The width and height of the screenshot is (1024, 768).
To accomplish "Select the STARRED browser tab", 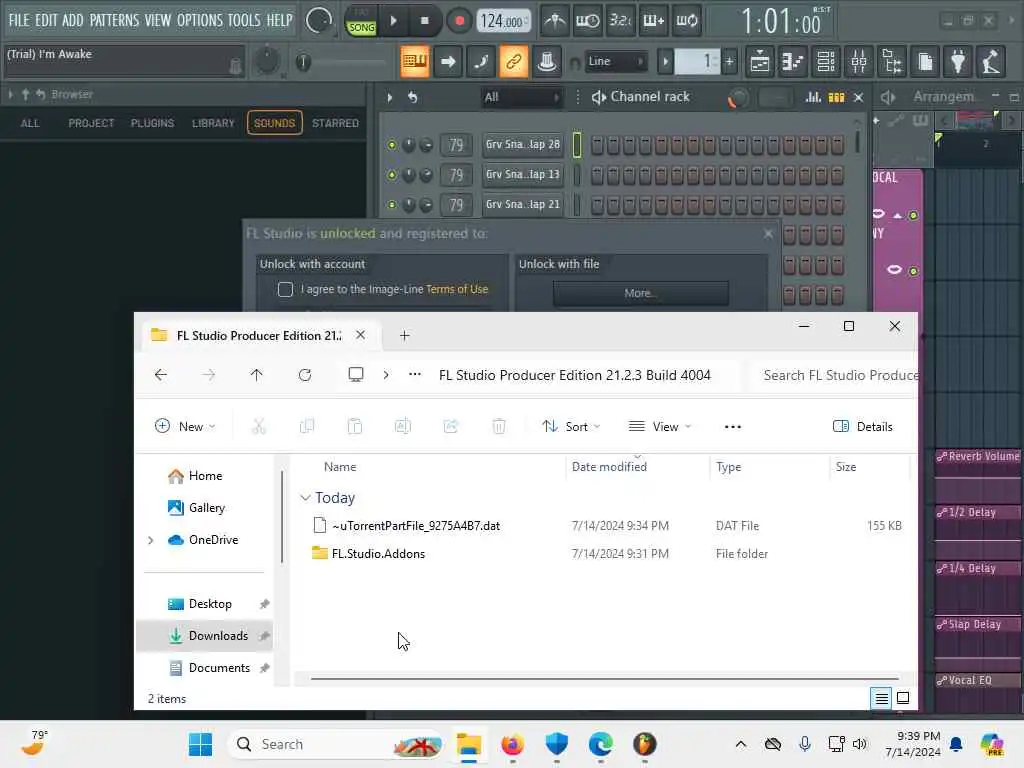I will click(335, 123).
